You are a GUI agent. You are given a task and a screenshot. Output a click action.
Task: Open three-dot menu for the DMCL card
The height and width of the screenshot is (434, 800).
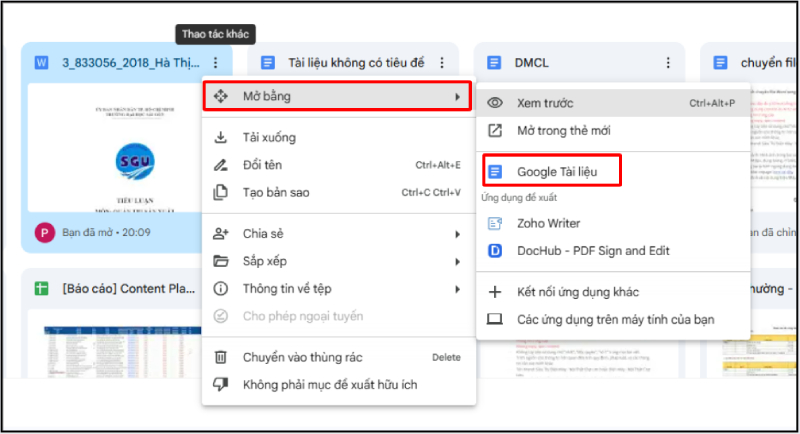coord(668,63)
